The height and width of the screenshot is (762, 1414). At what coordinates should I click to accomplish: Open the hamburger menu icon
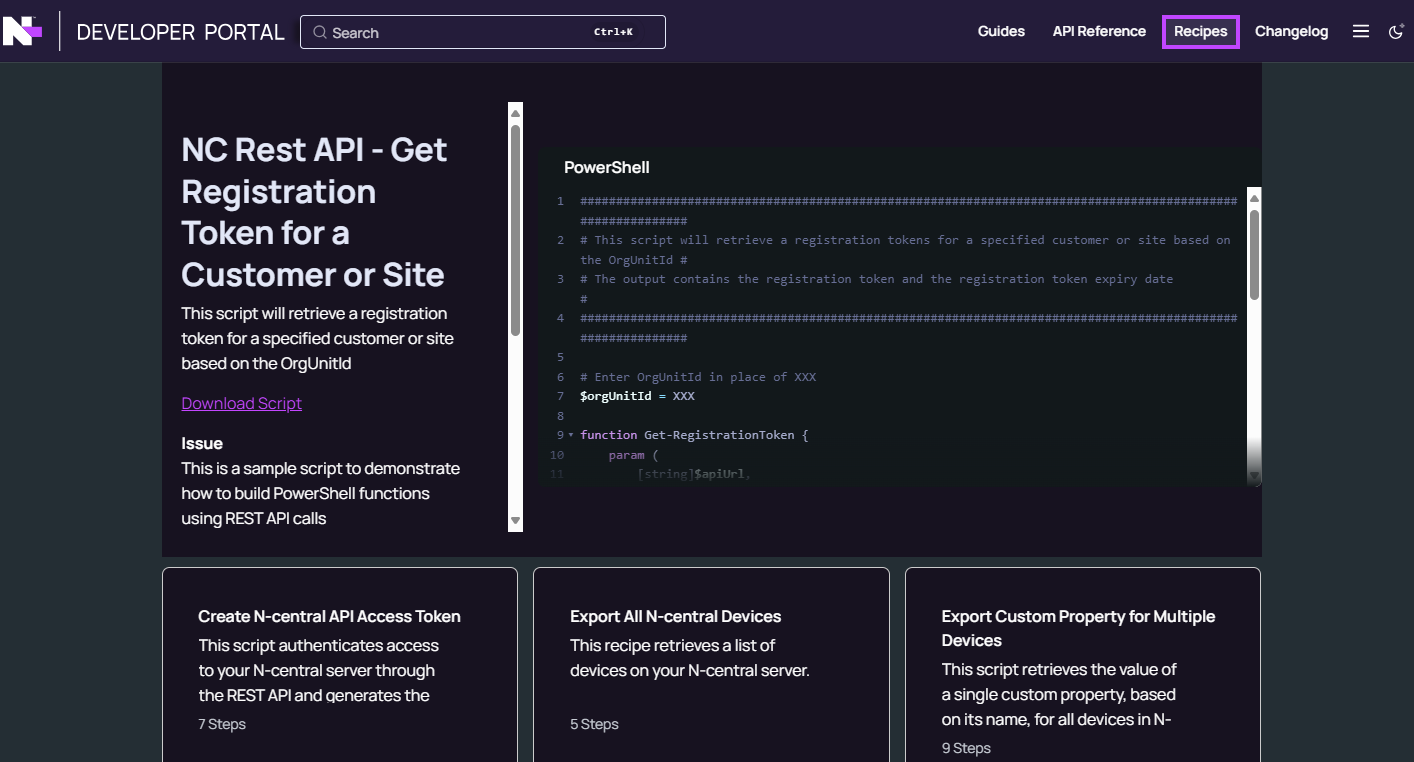[x=1361, y=31]
